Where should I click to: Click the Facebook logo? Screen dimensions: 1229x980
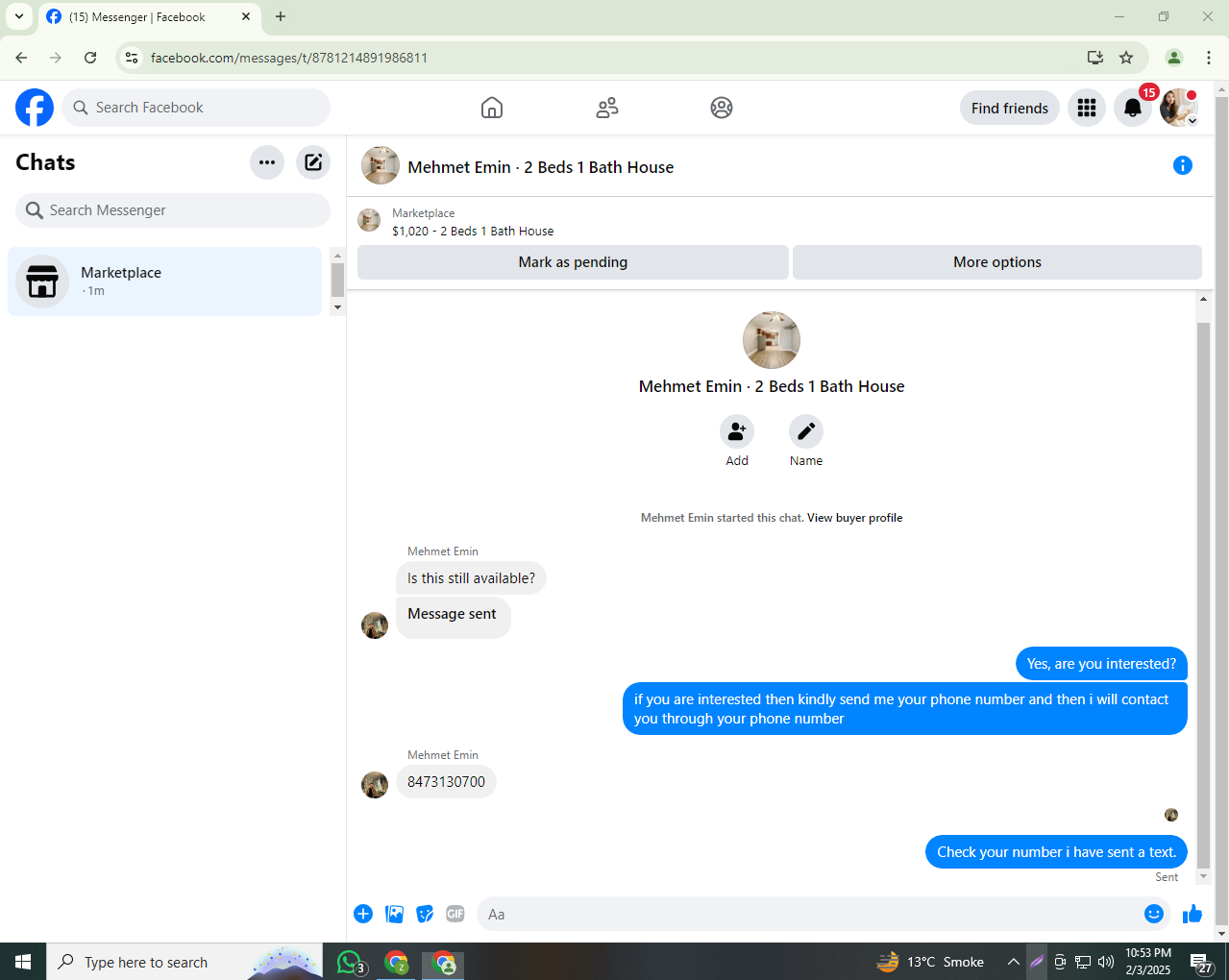tap(35, 108)
